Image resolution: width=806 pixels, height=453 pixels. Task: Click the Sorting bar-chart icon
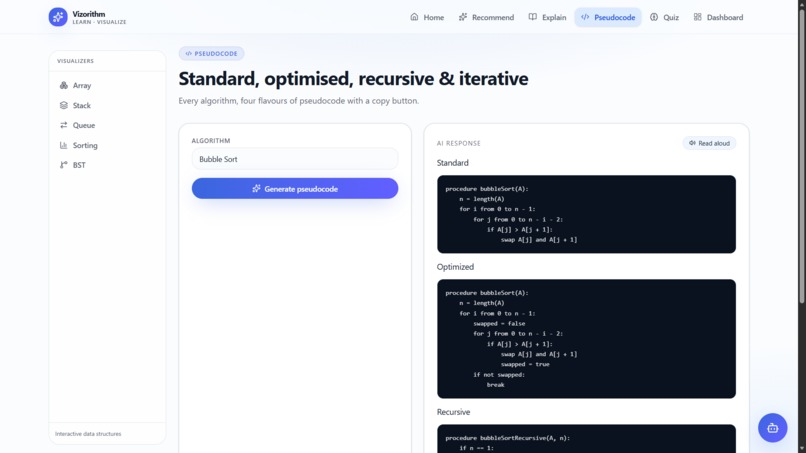(x=64, y=145)
